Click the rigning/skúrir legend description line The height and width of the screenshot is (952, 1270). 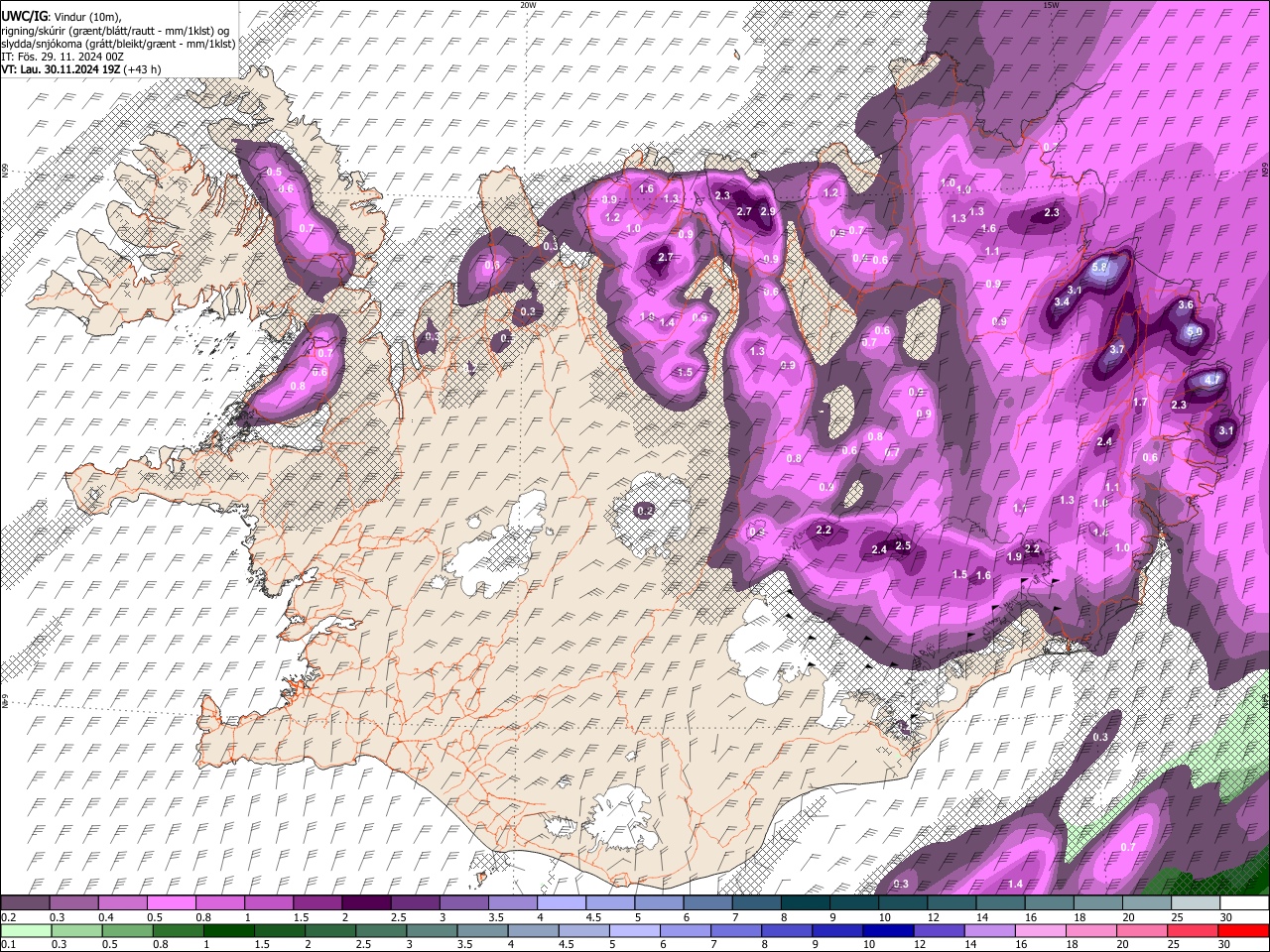click(114, 30)
